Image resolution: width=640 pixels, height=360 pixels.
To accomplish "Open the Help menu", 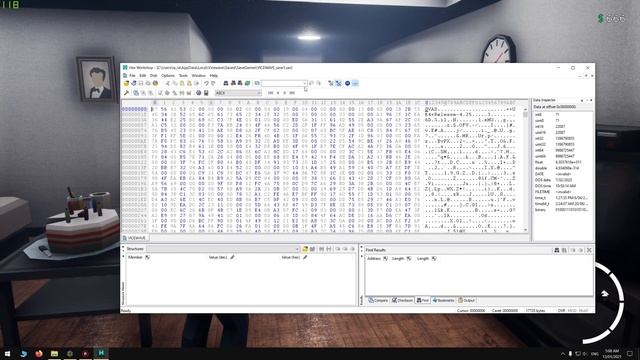I will [214, 76].
